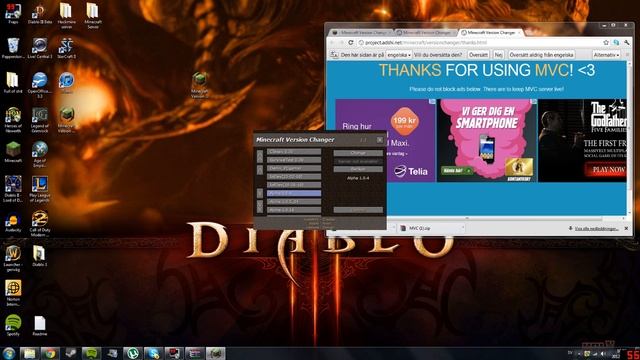Launch Diablo III Beta desktop shortcut
This screenshot has width=640, height=360.
(x=40, y=13)
